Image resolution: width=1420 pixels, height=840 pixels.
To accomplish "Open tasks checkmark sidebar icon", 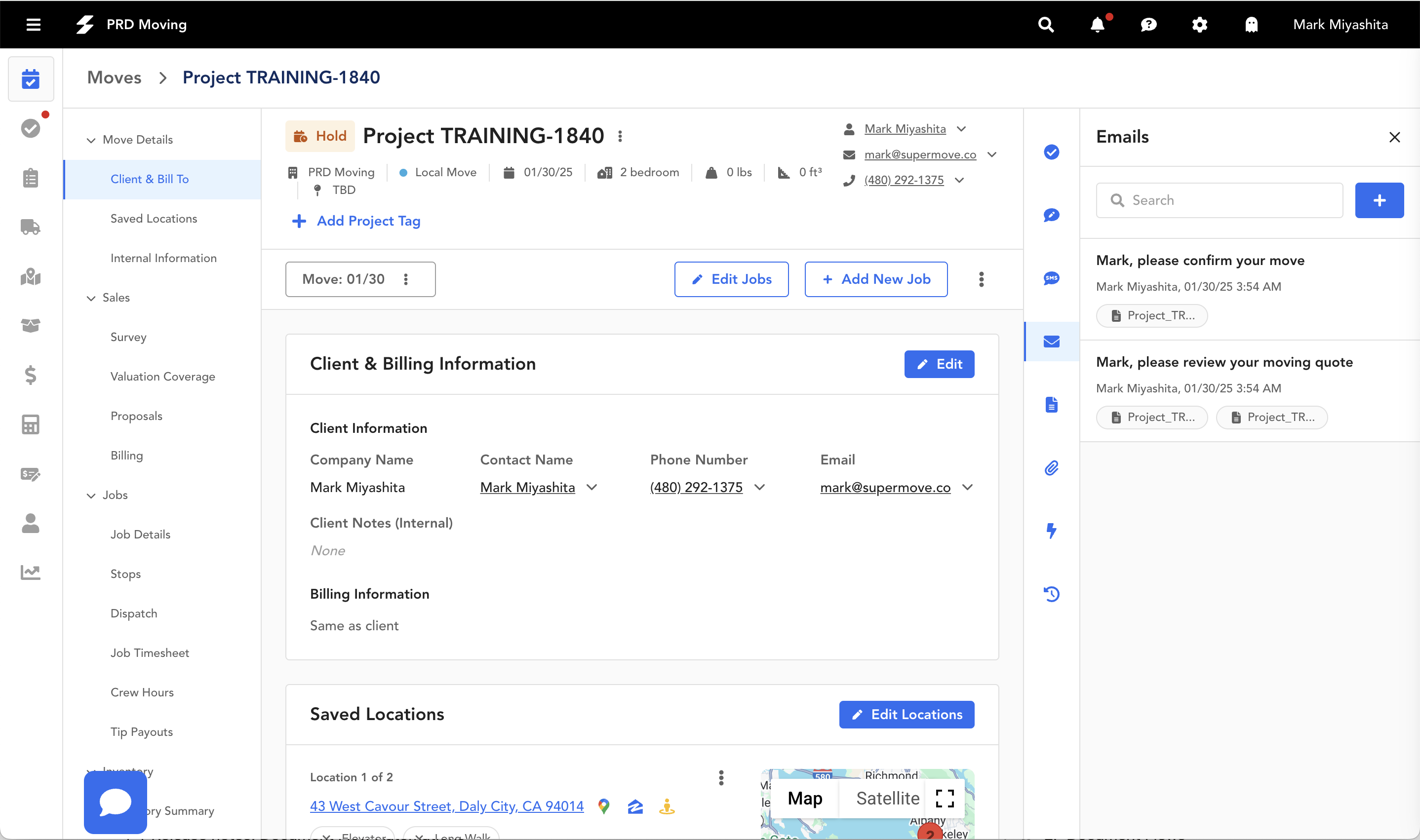I will (31, 128).
